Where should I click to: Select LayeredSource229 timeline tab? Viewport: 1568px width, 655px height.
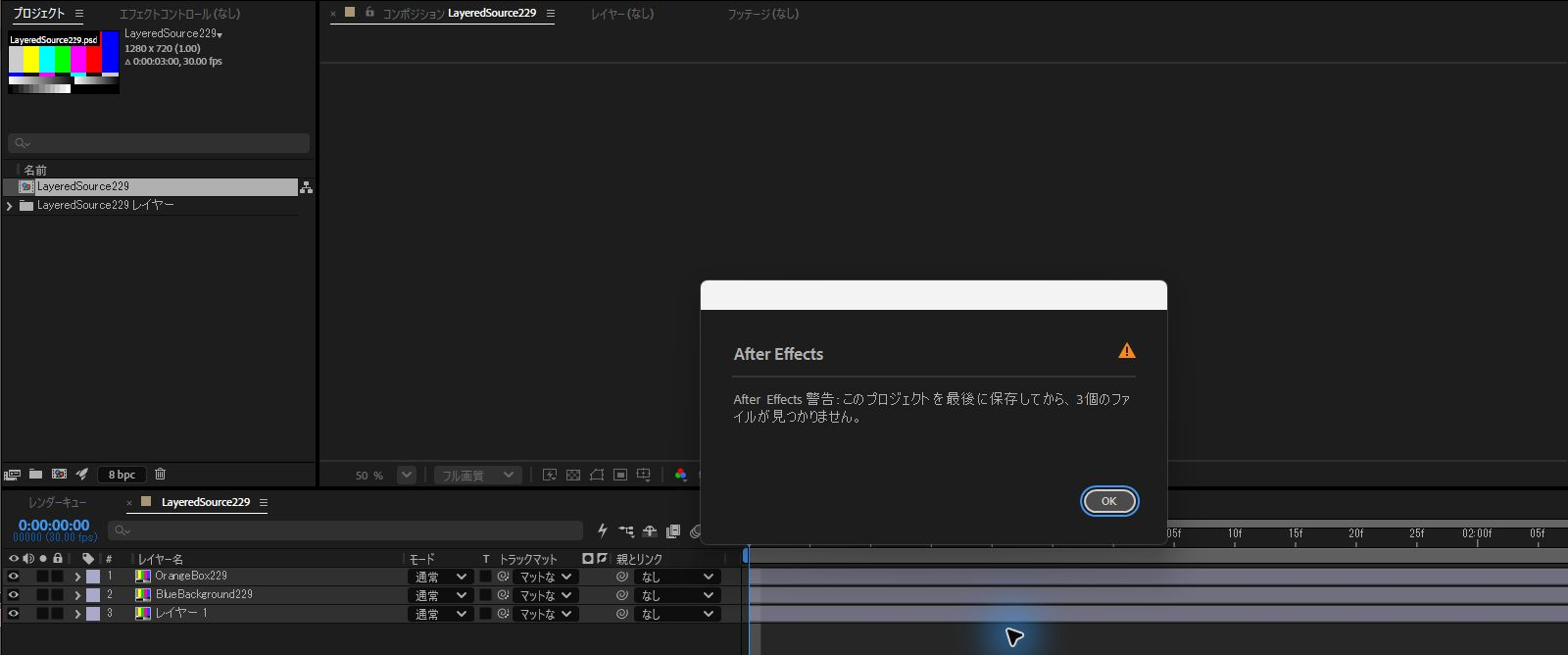205,502
